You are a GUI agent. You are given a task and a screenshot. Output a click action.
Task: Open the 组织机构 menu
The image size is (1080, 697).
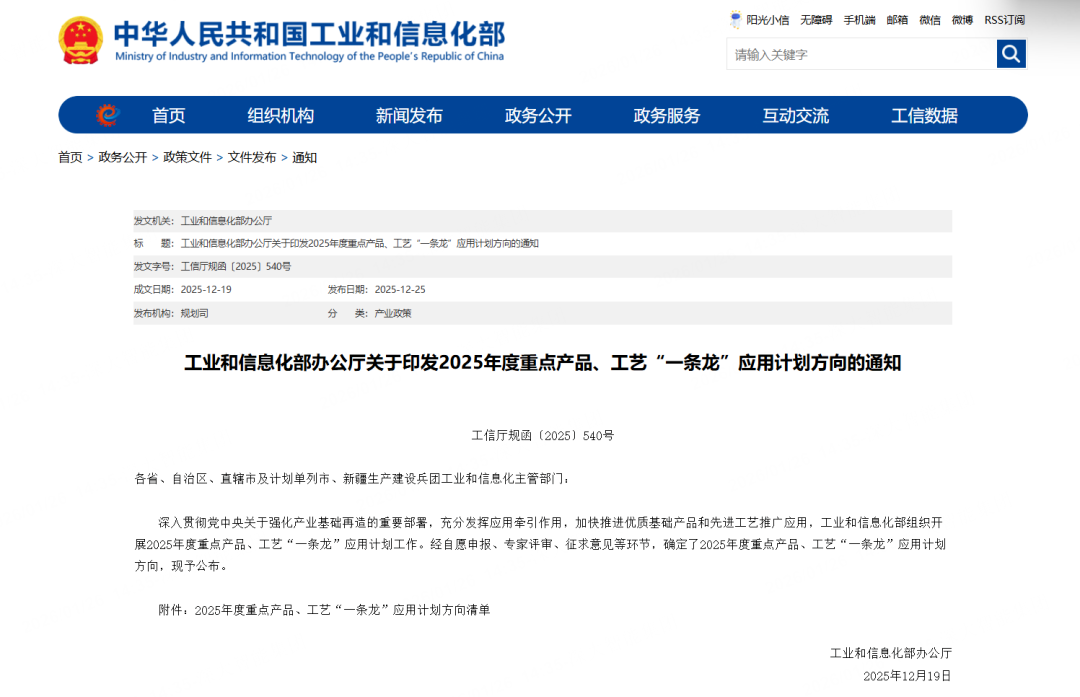(280, 116)
